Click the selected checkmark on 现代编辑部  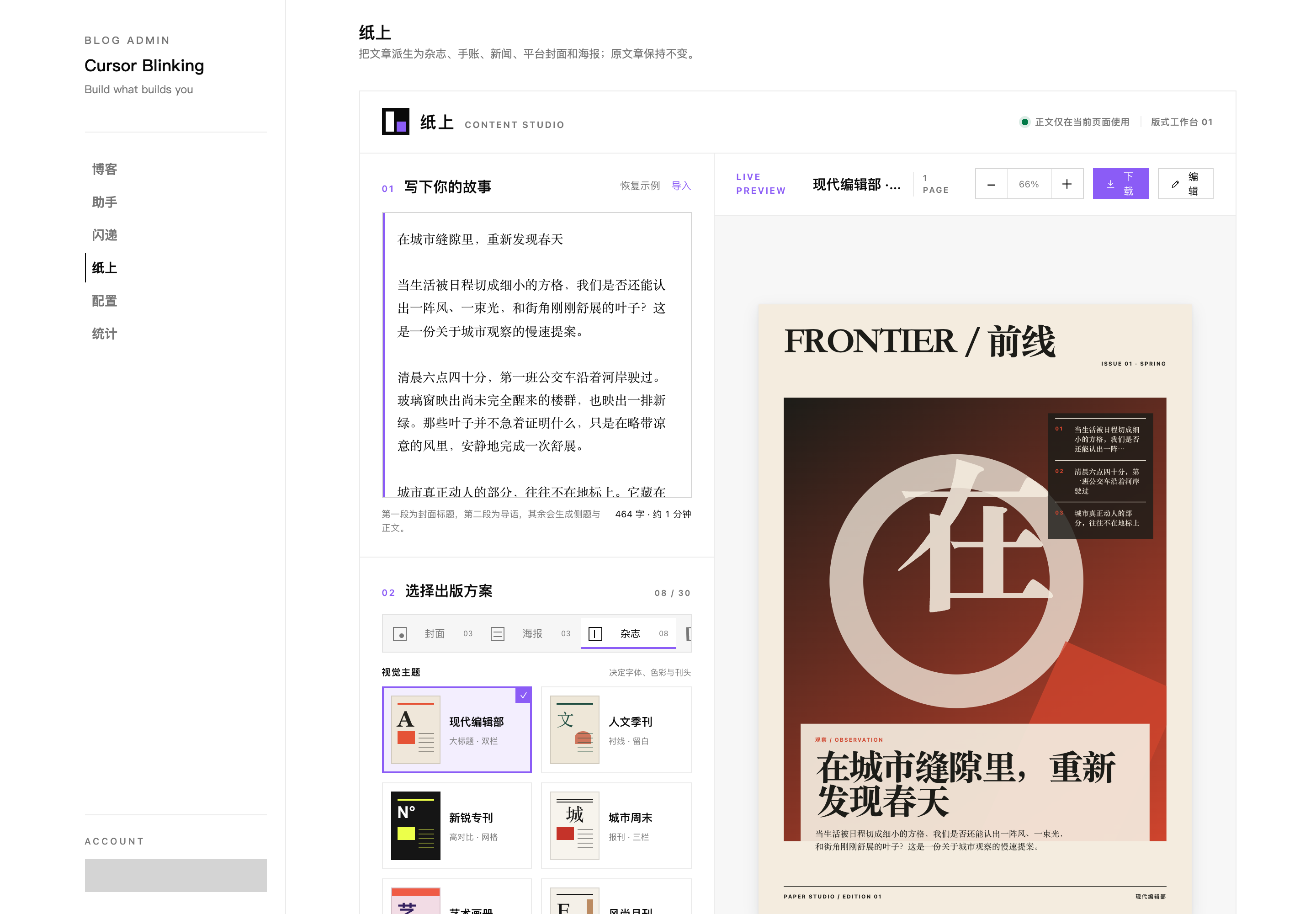[523, 695]
